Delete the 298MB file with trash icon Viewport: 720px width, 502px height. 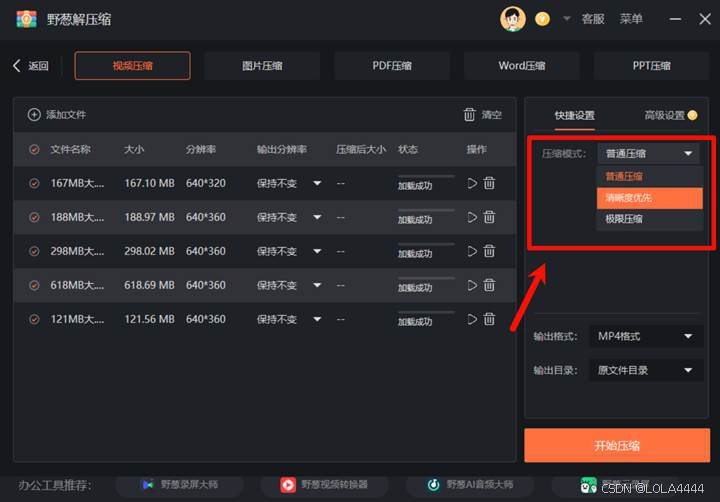[489, 251]
